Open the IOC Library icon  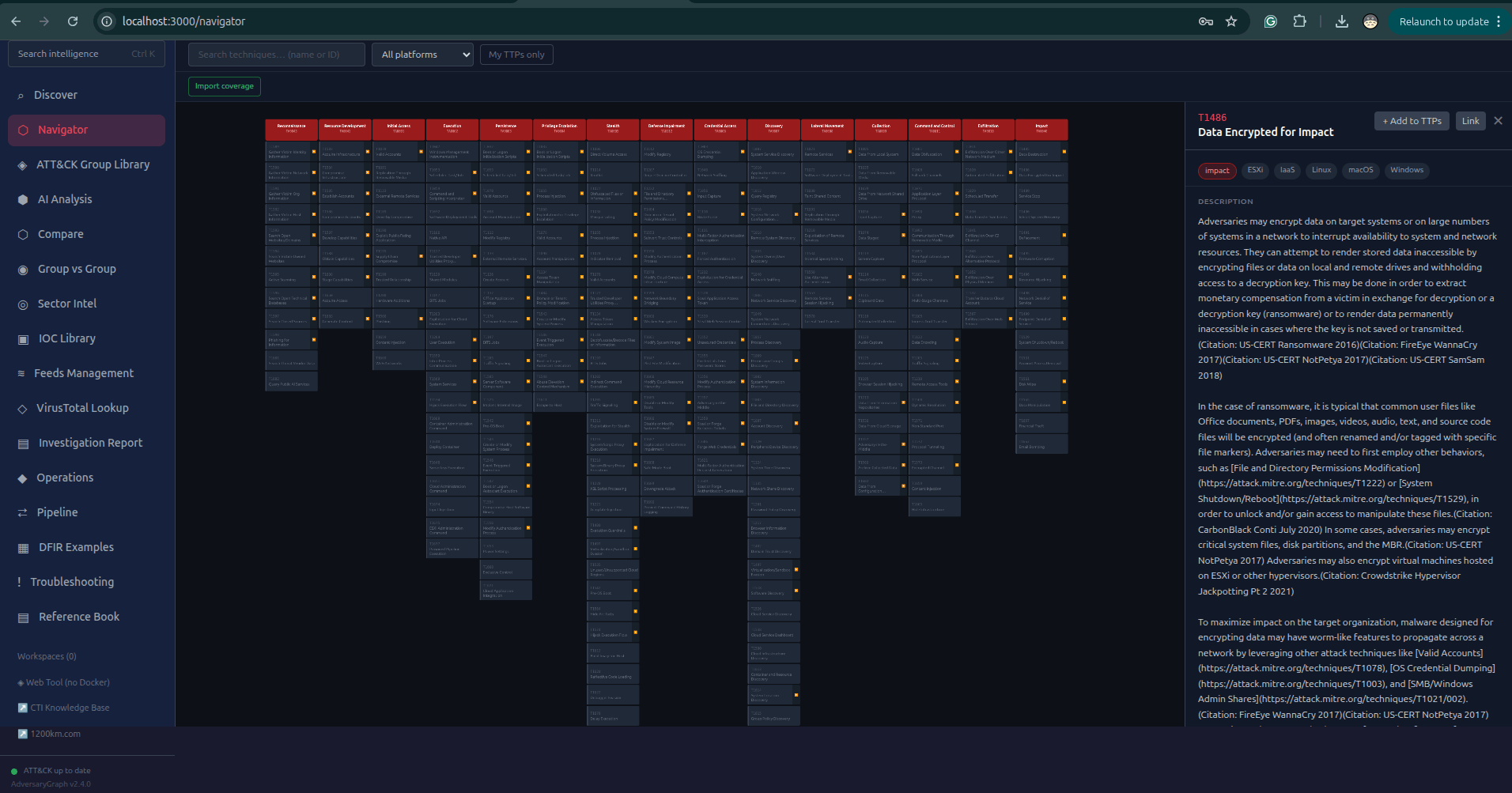tap(23, 339)
